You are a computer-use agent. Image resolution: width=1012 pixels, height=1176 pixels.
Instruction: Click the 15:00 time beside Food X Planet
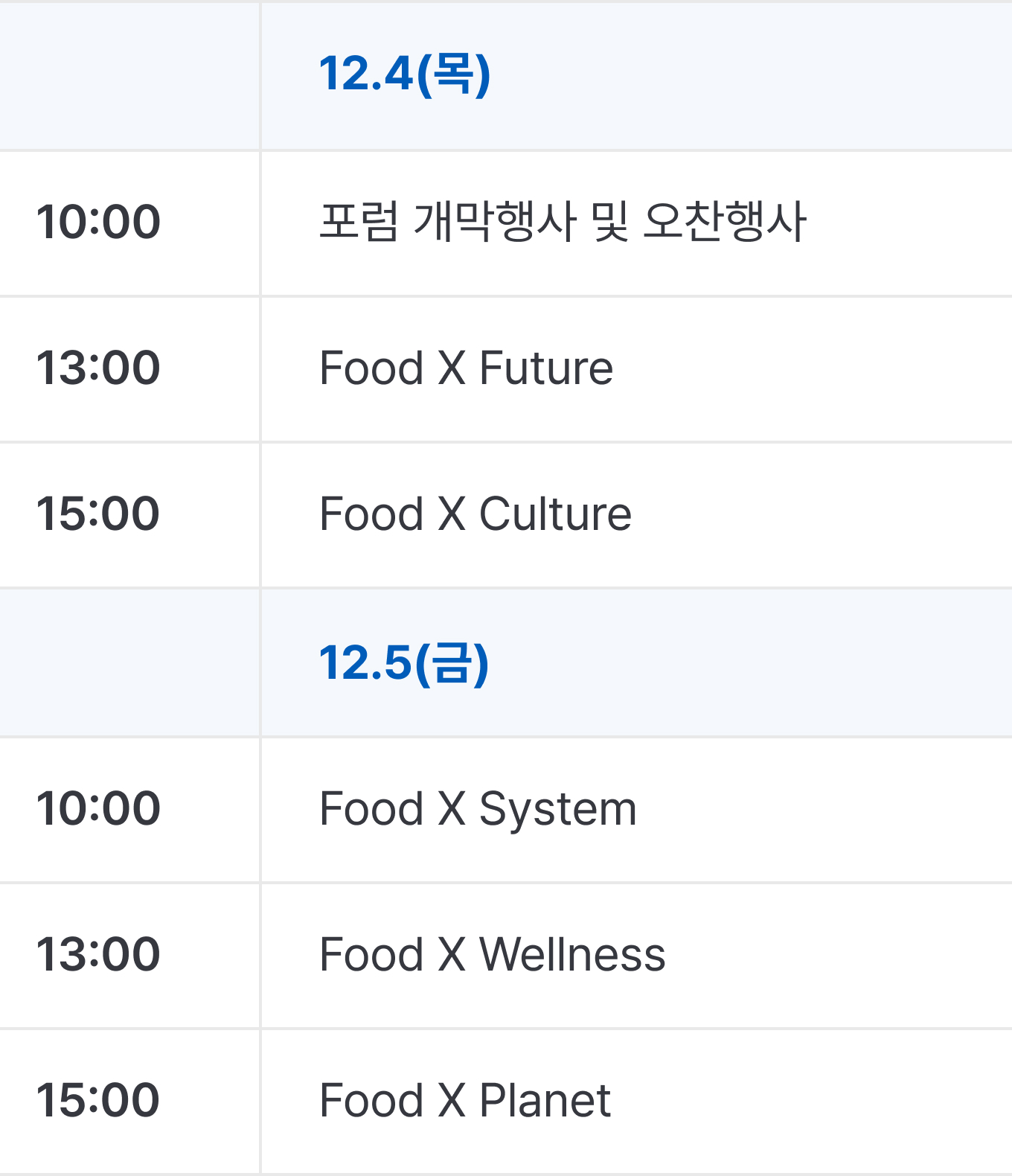click(x=98, y=1101)
